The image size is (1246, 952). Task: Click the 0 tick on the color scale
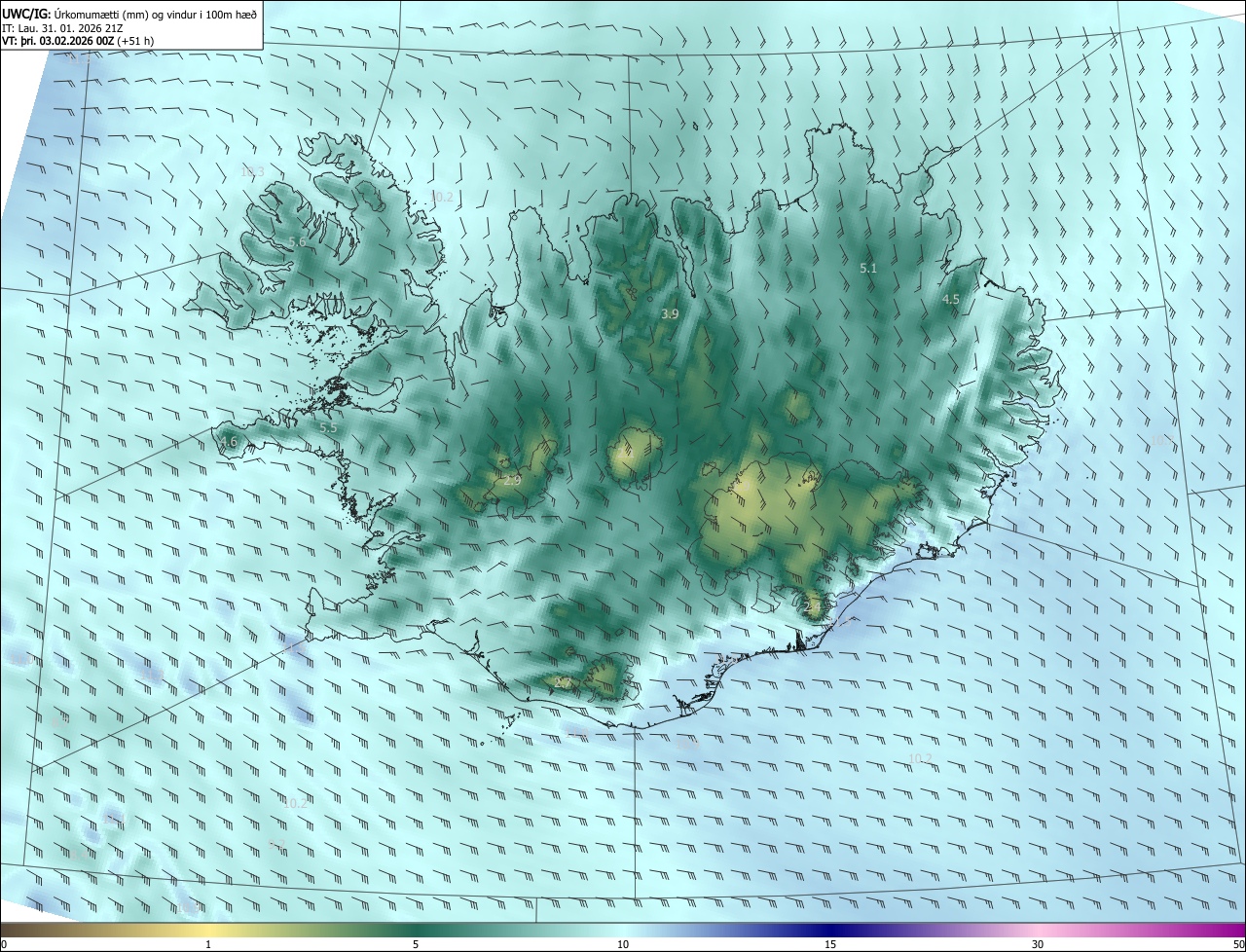coord(4,944)
